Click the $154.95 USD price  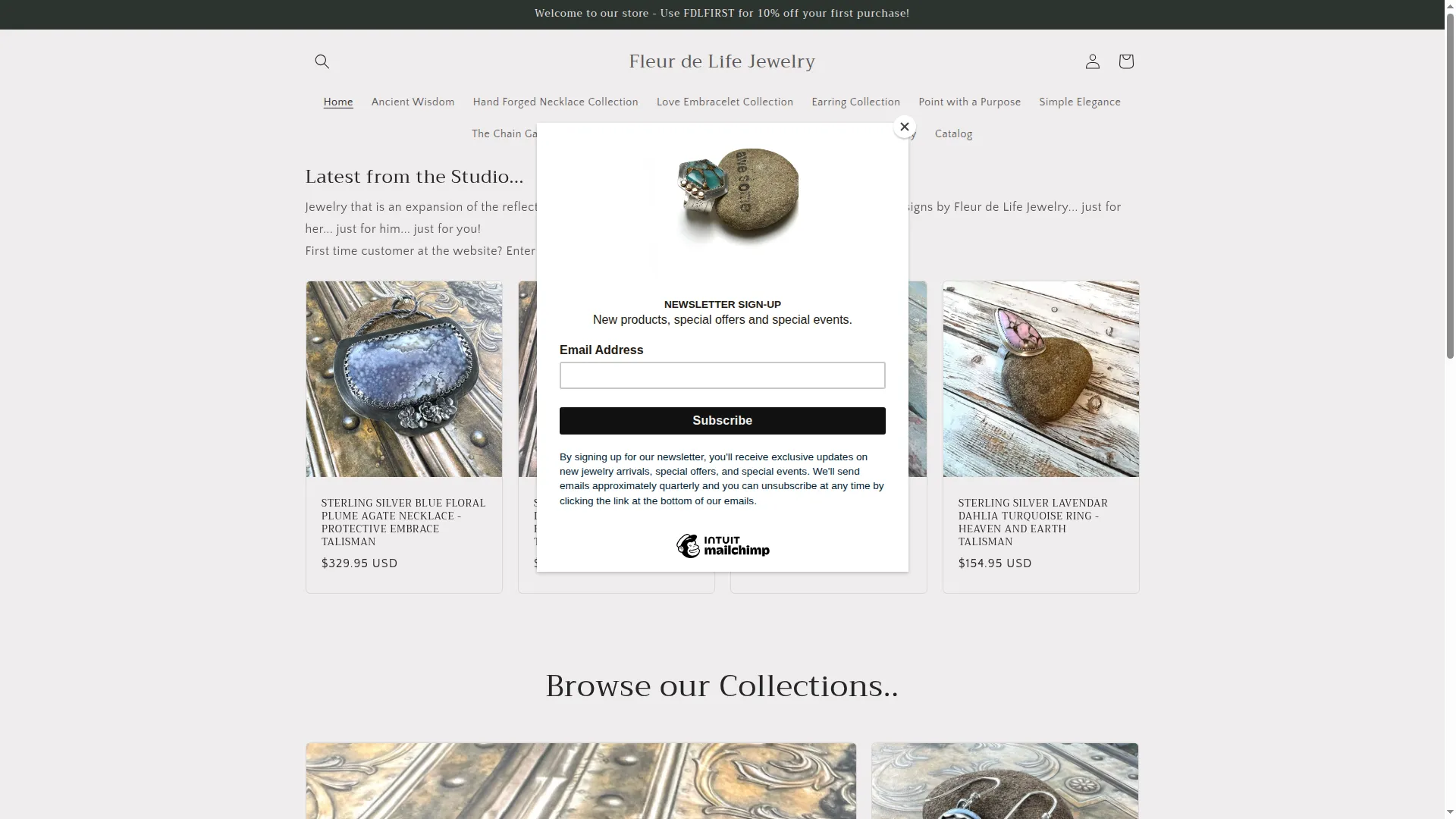[x=995, y=563]
